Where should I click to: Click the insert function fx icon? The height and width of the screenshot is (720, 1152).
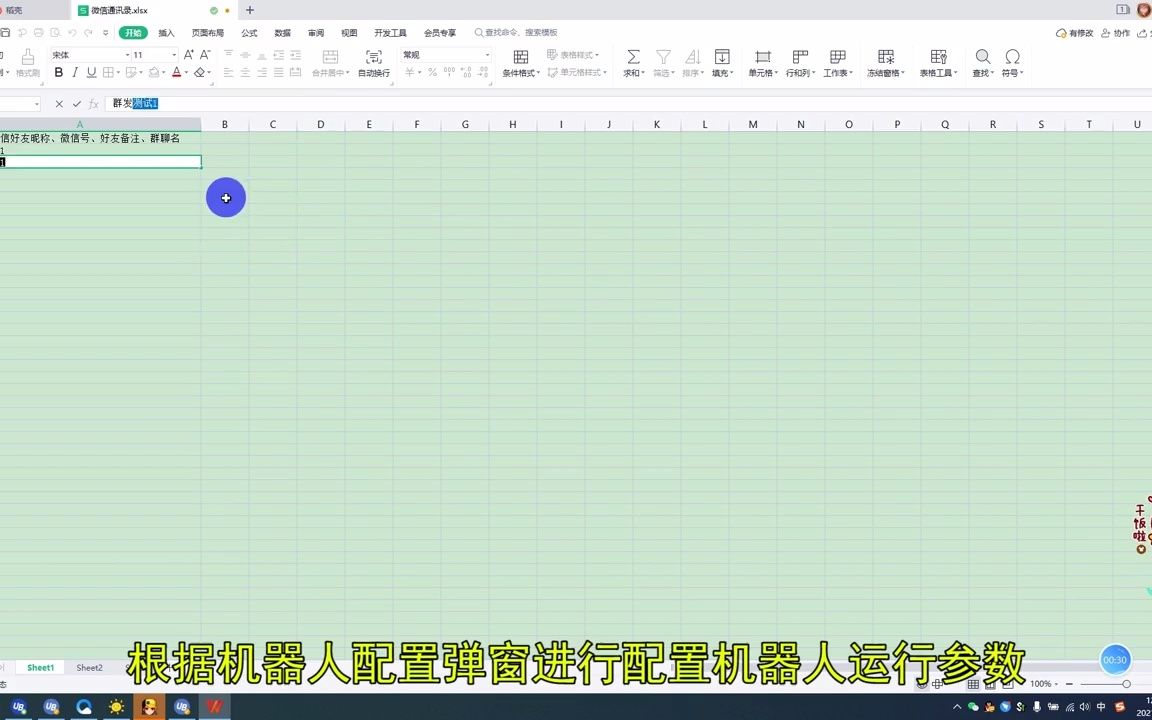tap(92, 103)
